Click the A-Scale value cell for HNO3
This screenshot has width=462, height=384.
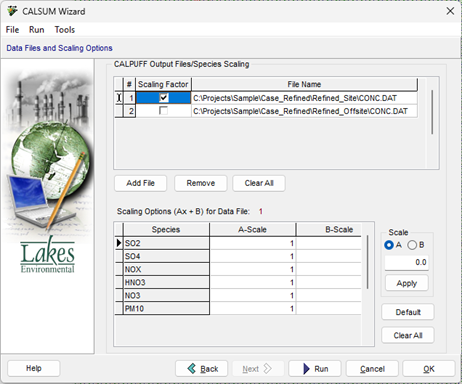coord(253,282)
